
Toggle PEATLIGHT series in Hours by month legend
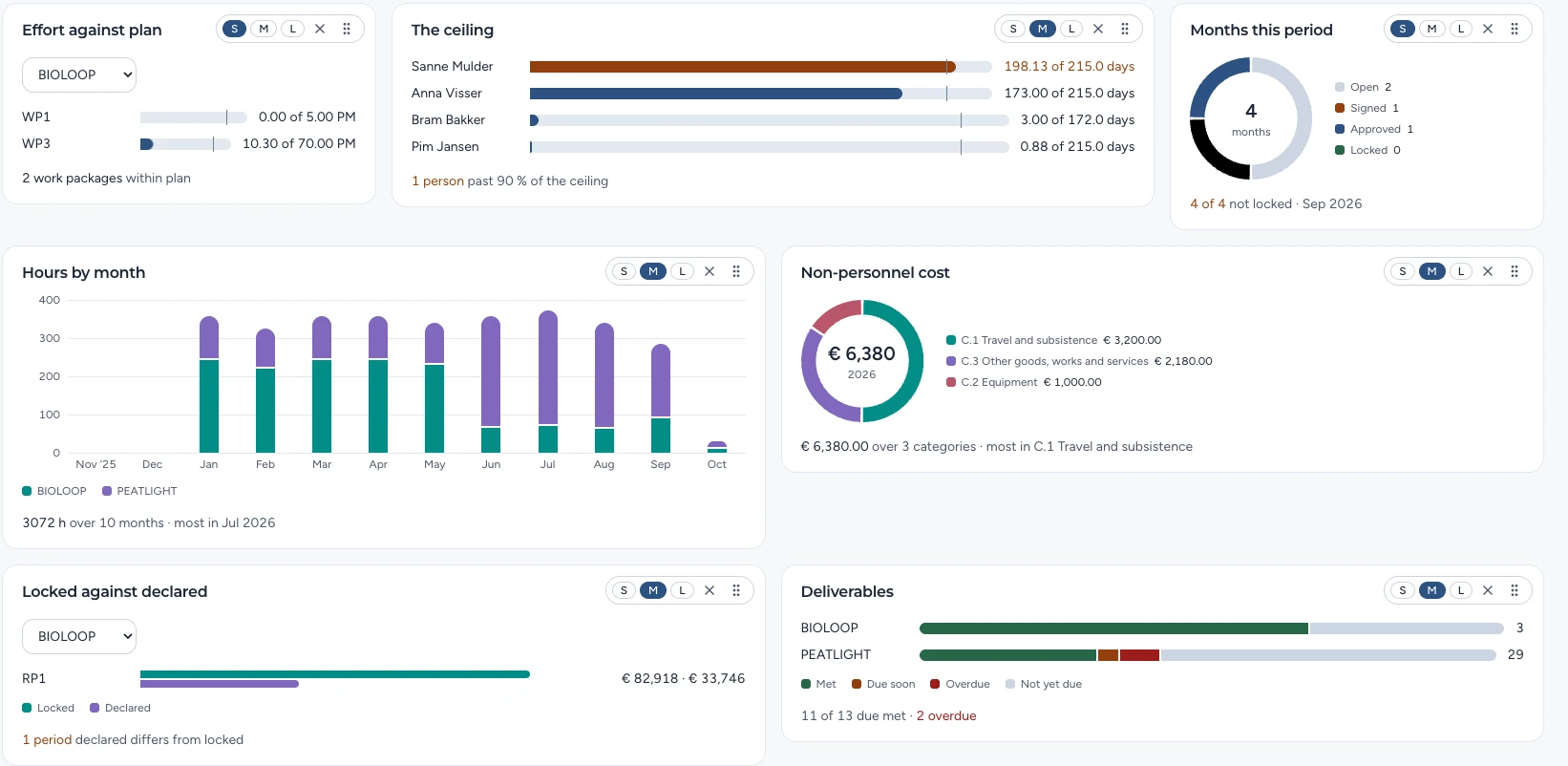[139, 491]
